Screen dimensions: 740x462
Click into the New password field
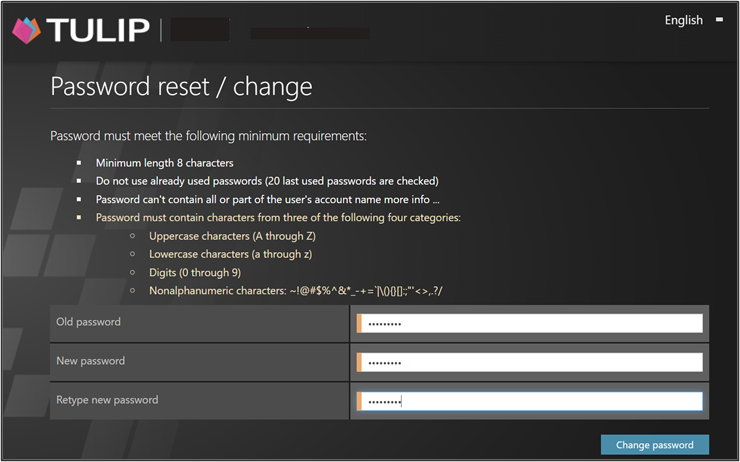click(x=530, y=362)
